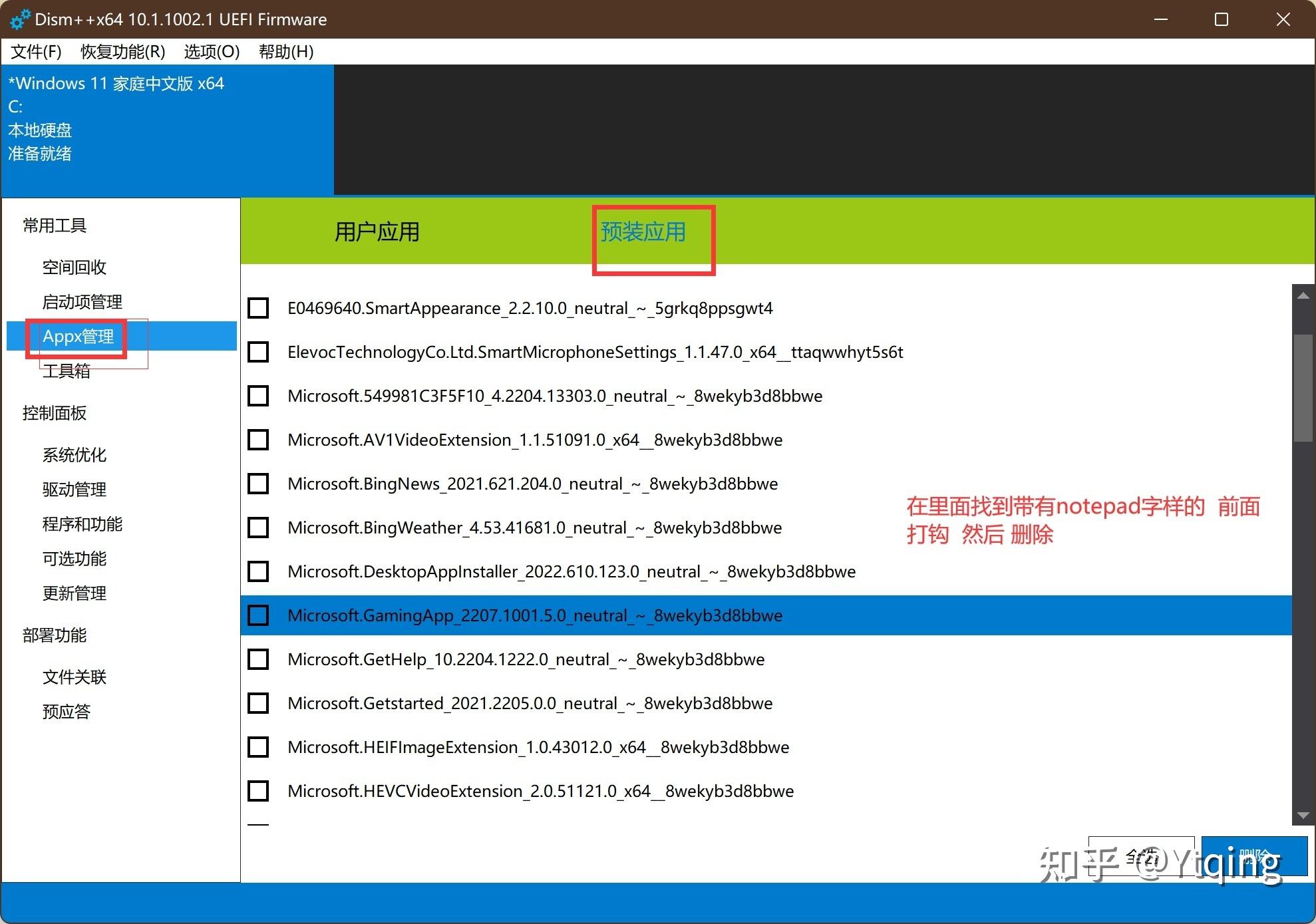Open the 帮助(H) menu
Image resolution: width=1316 pixels, height=924 pixels.
(x=285, y=52)
